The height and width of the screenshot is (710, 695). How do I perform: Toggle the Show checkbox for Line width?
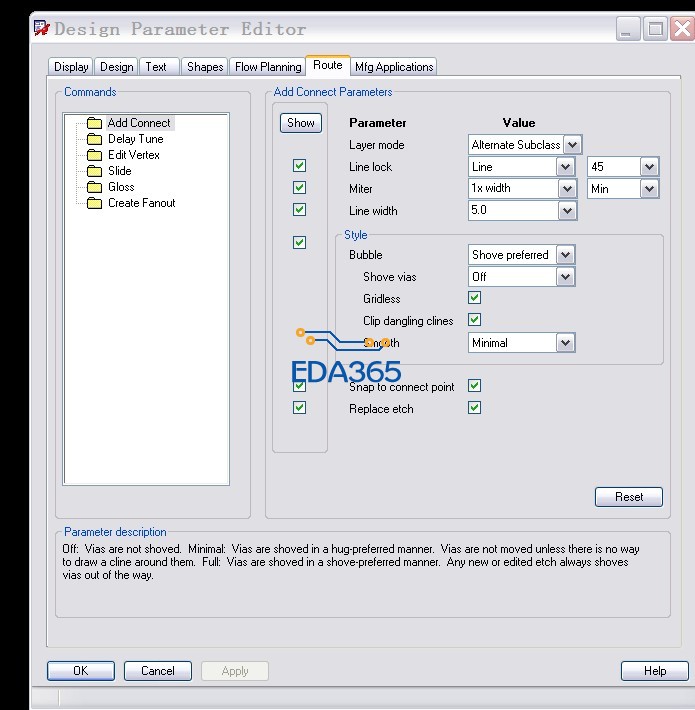click(299, 210)
